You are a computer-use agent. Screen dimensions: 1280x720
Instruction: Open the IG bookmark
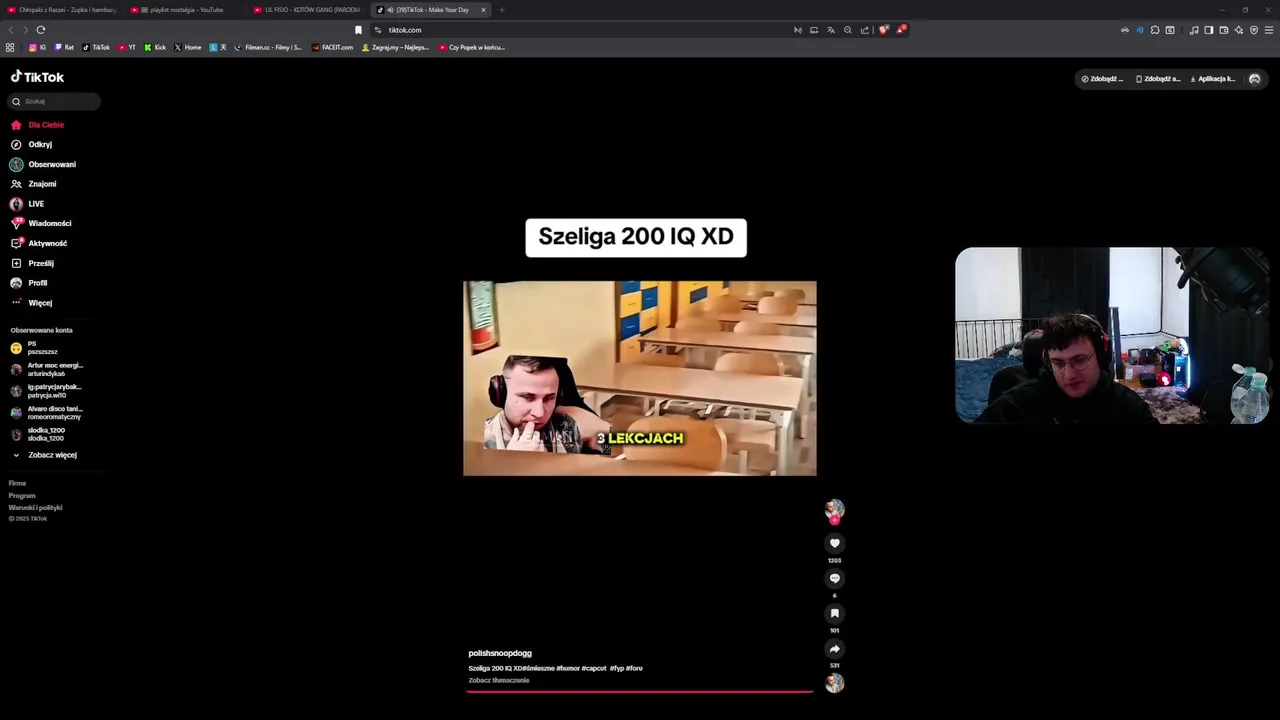(x=38, y=47)
